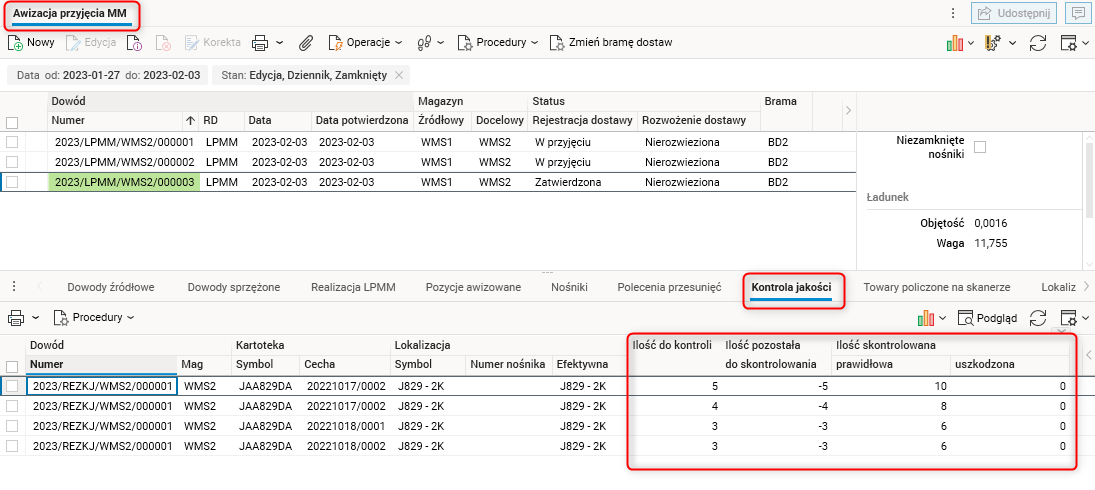Viewport: 1095px width, 490px height.
Task: Toggle the Niezamknięte nośniki checkbox
Action: [980, 147]
